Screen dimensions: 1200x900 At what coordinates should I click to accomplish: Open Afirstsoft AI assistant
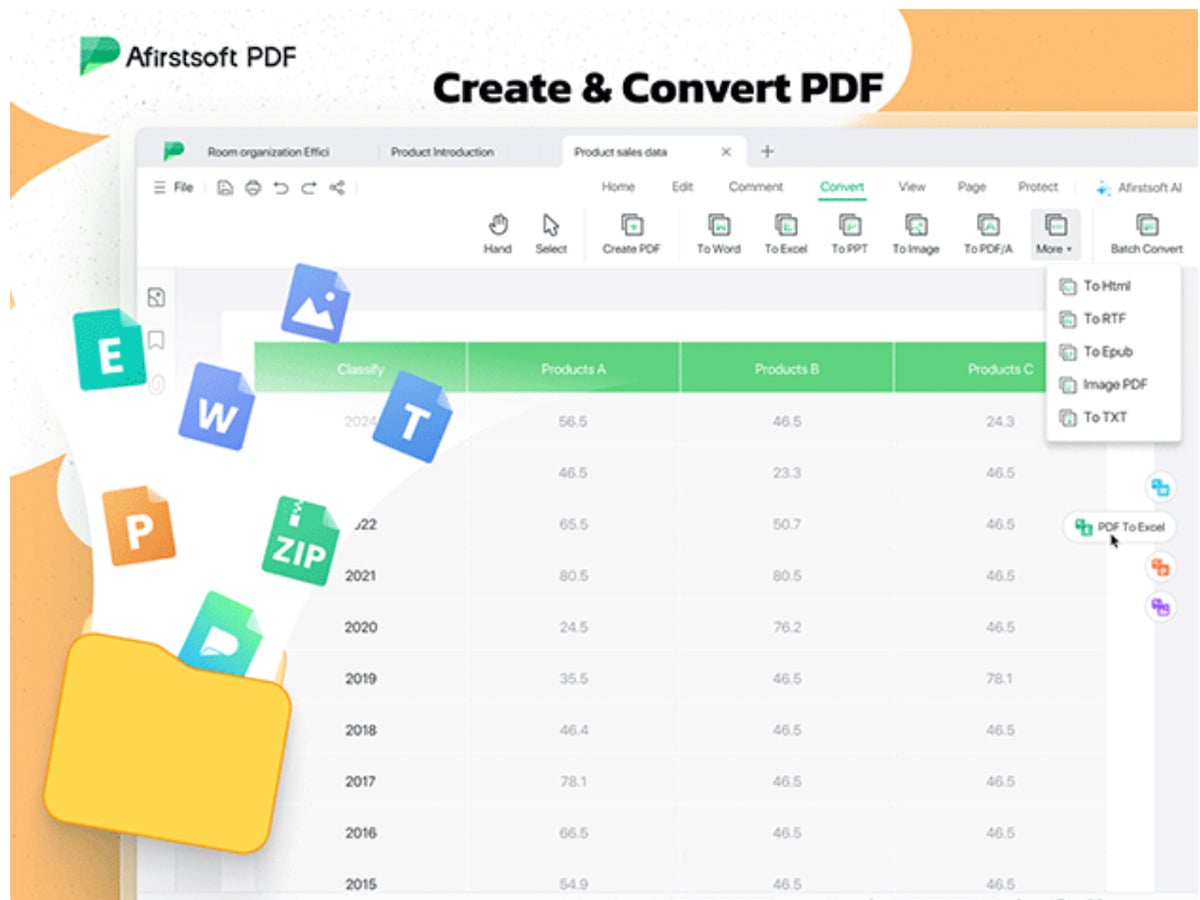click(x=1139, y=187)
